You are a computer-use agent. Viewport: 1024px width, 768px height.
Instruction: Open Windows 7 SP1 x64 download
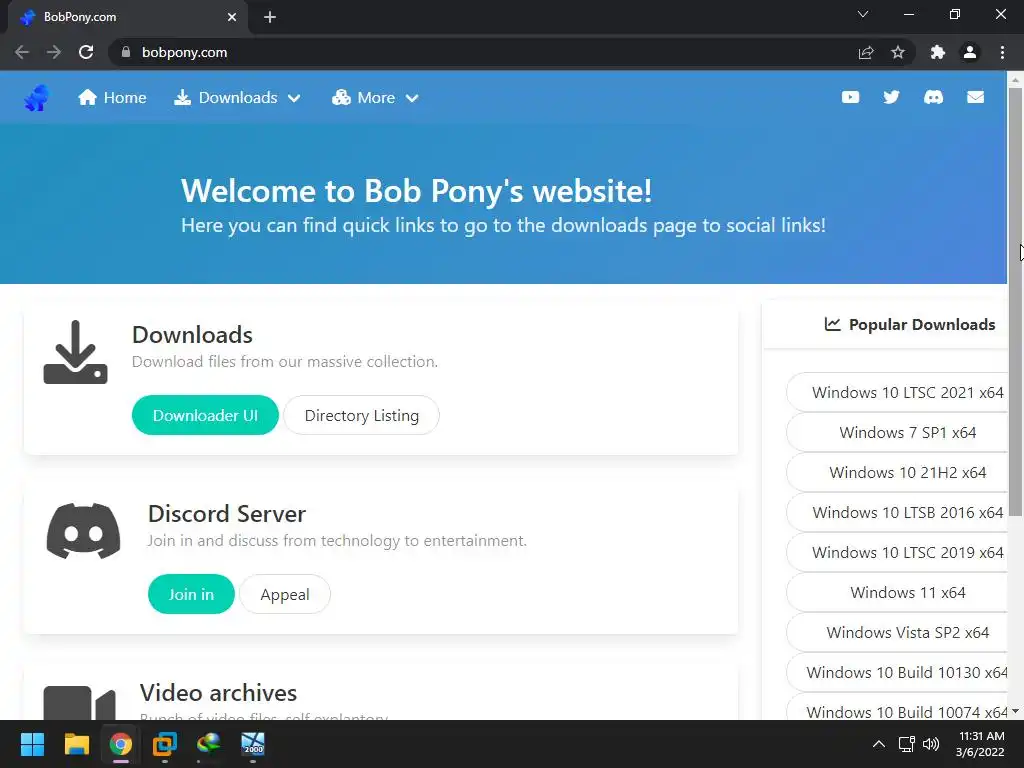tap(897, 432)
